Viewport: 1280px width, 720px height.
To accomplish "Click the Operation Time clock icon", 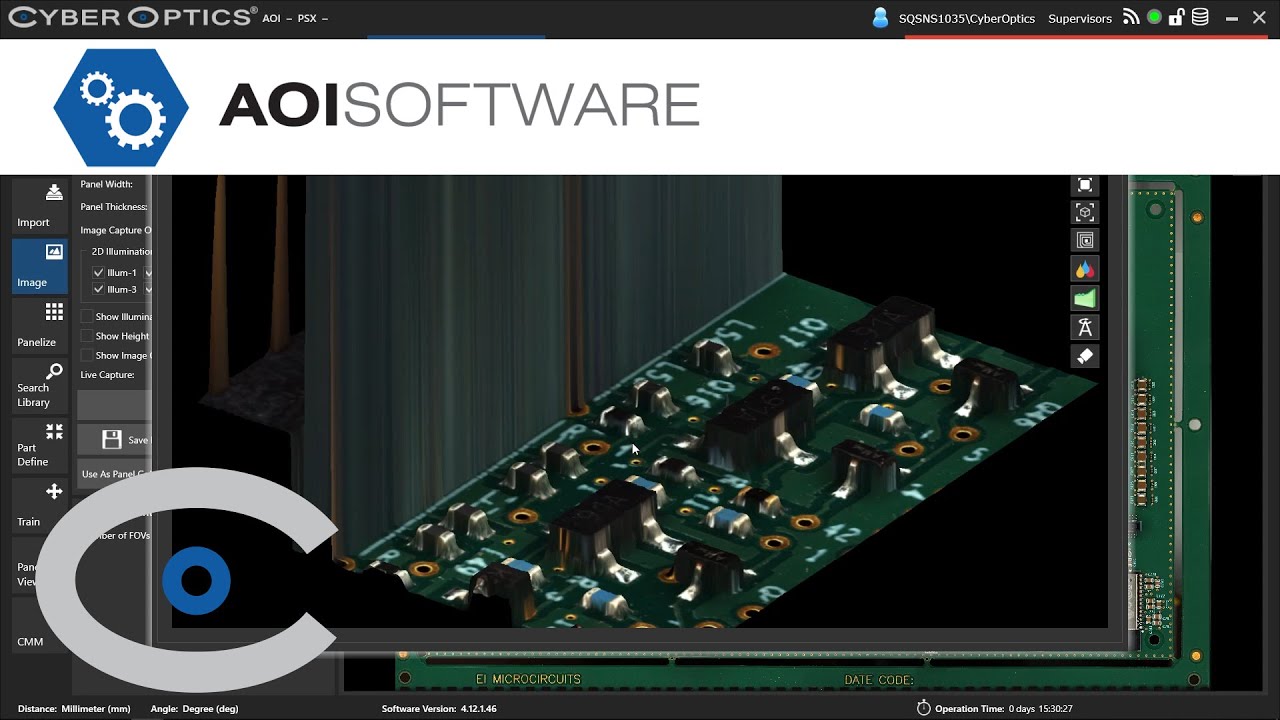I will click(923, 708).
